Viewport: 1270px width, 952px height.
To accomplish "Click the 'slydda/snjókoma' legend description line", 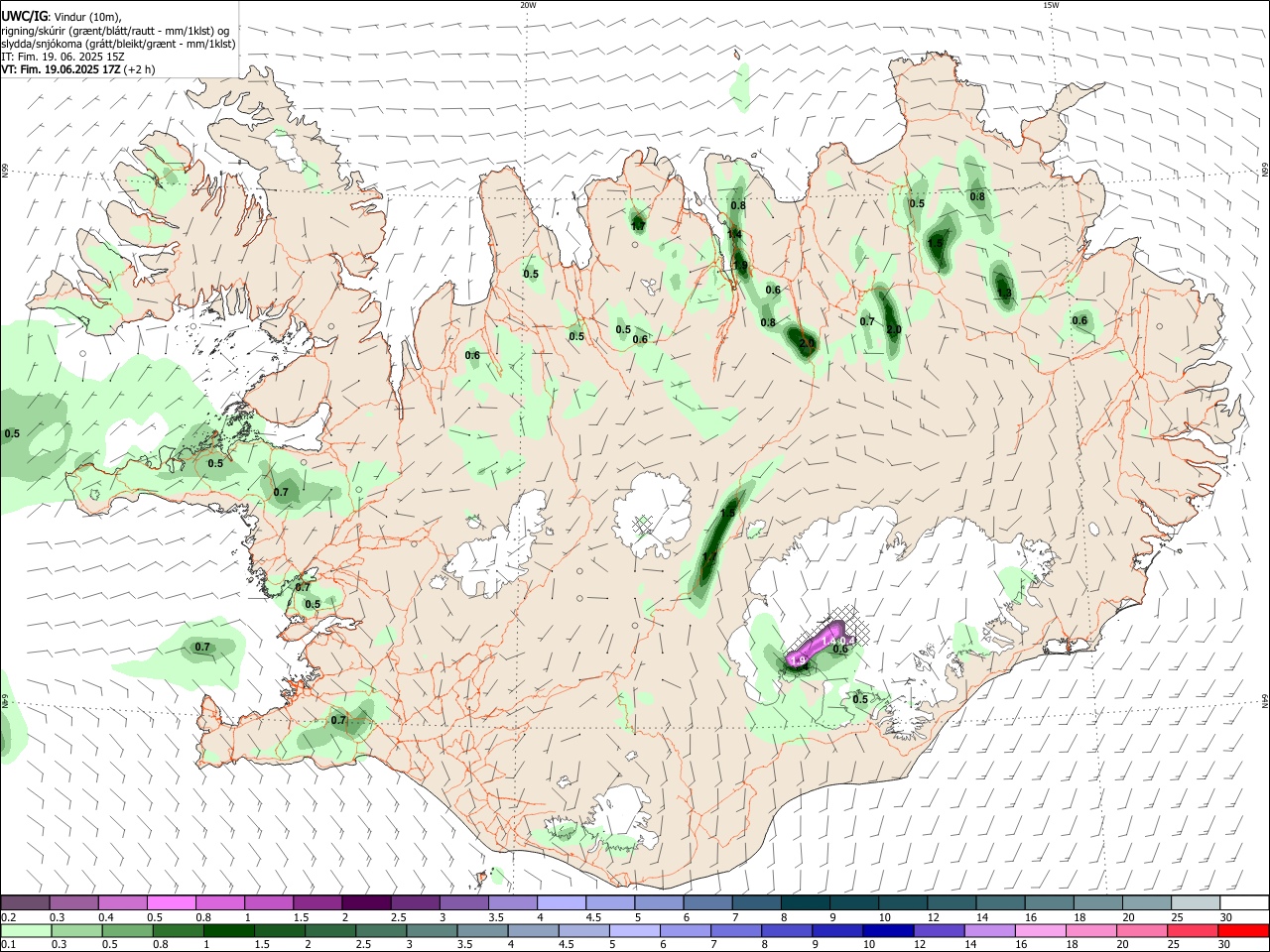I will click(x=118, y=44).
